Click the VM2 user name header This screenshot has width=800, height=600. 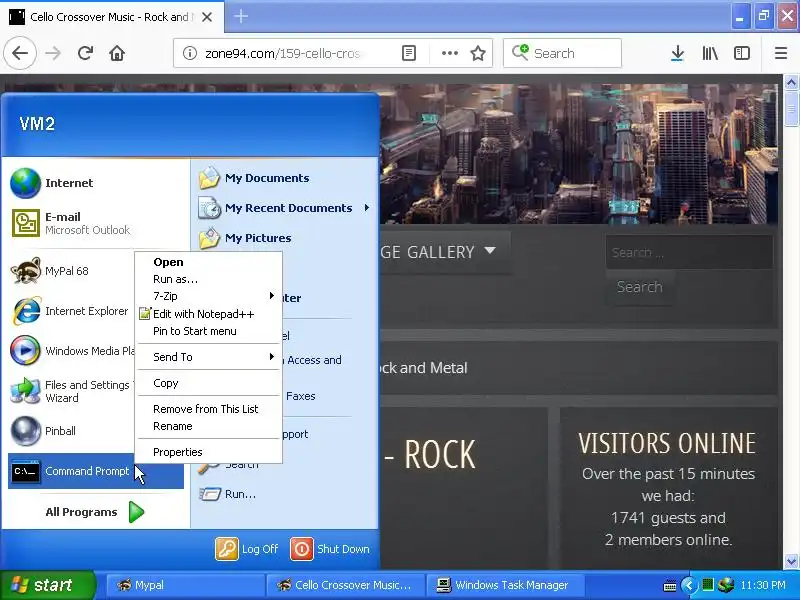pyautogui.click(x=37, y=124)
